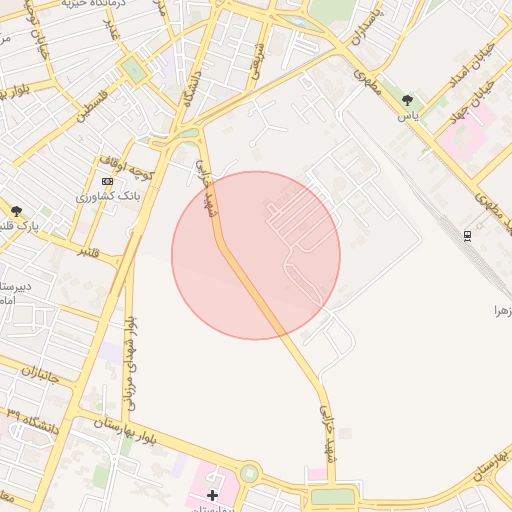Click the بلوار شهدای مرزبانی road label
Viewport: 512px width, 512px height.
pos(131,364)
